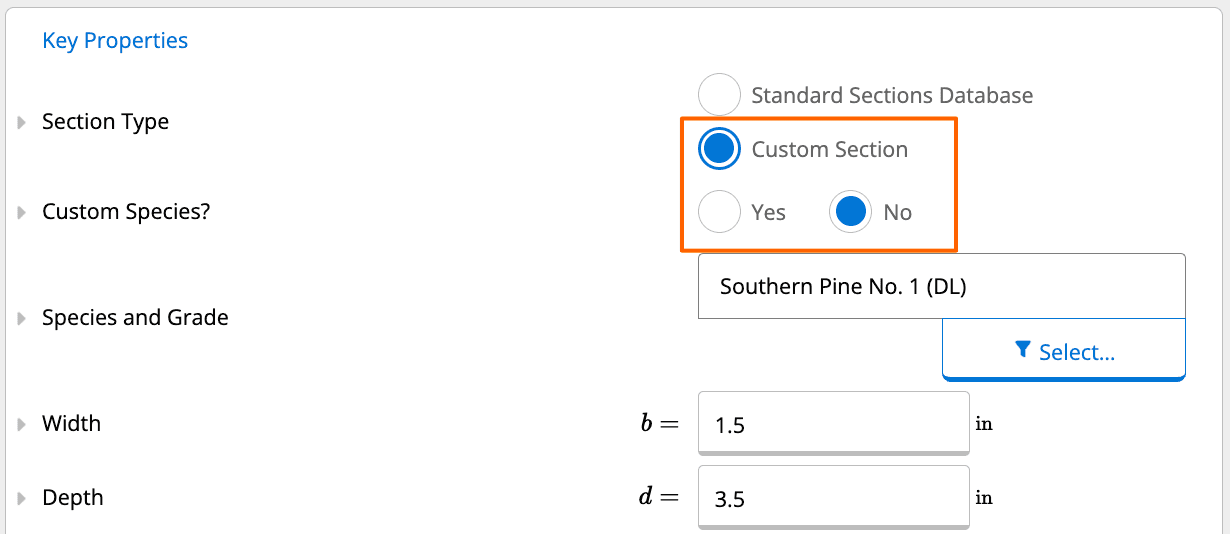Expand the Section Type row arrow
Viewport: 1230px width, 534px height.
tap(22, 123)
